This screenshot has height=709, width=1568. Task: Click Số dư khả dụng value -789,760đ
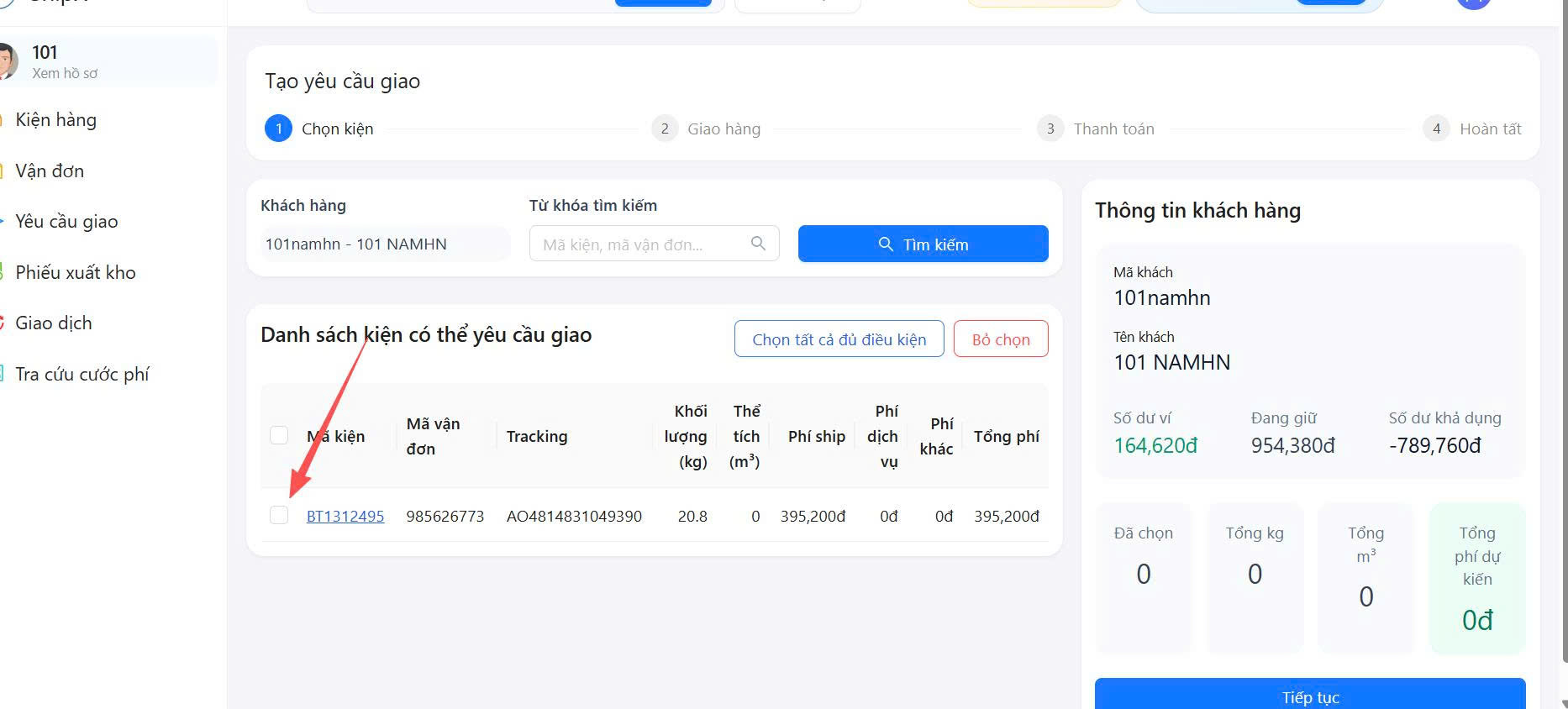pyautogui.click(x=1434, y=445)
